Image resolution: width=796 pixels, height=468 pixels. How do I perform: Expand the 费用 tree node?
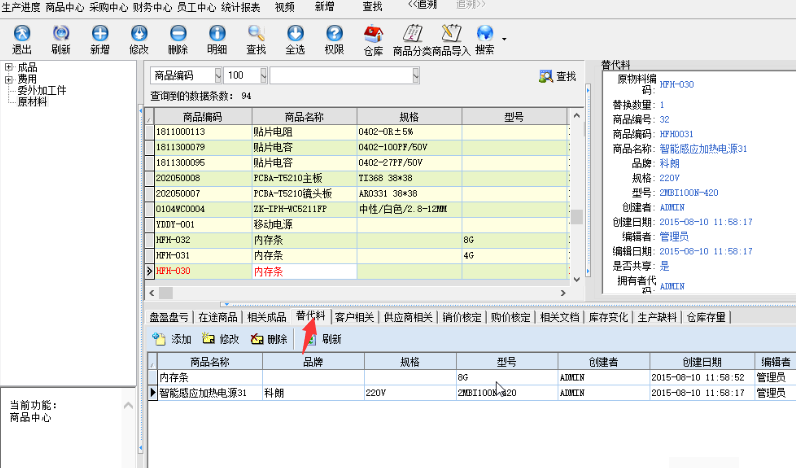coord(9,79)
